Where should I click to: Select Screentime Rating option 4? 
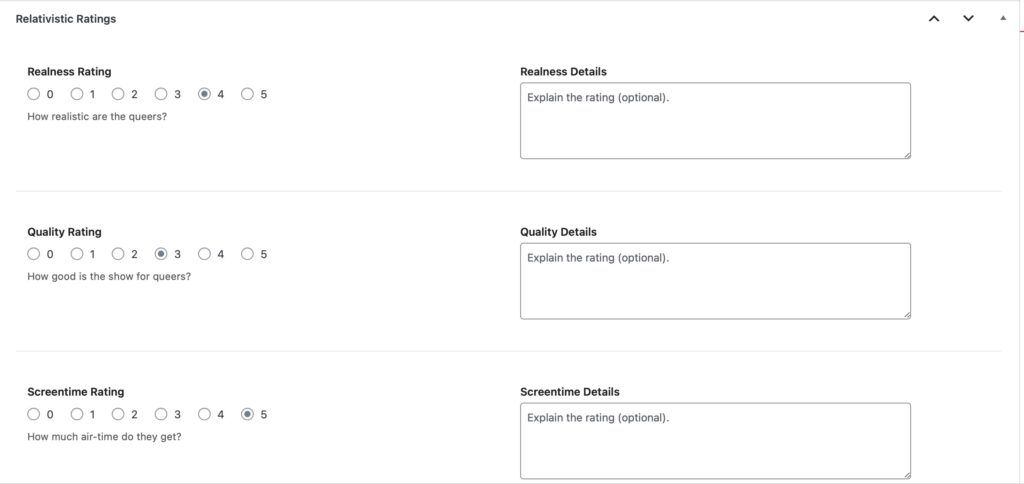pyautogui.click(x=204, y=414)
